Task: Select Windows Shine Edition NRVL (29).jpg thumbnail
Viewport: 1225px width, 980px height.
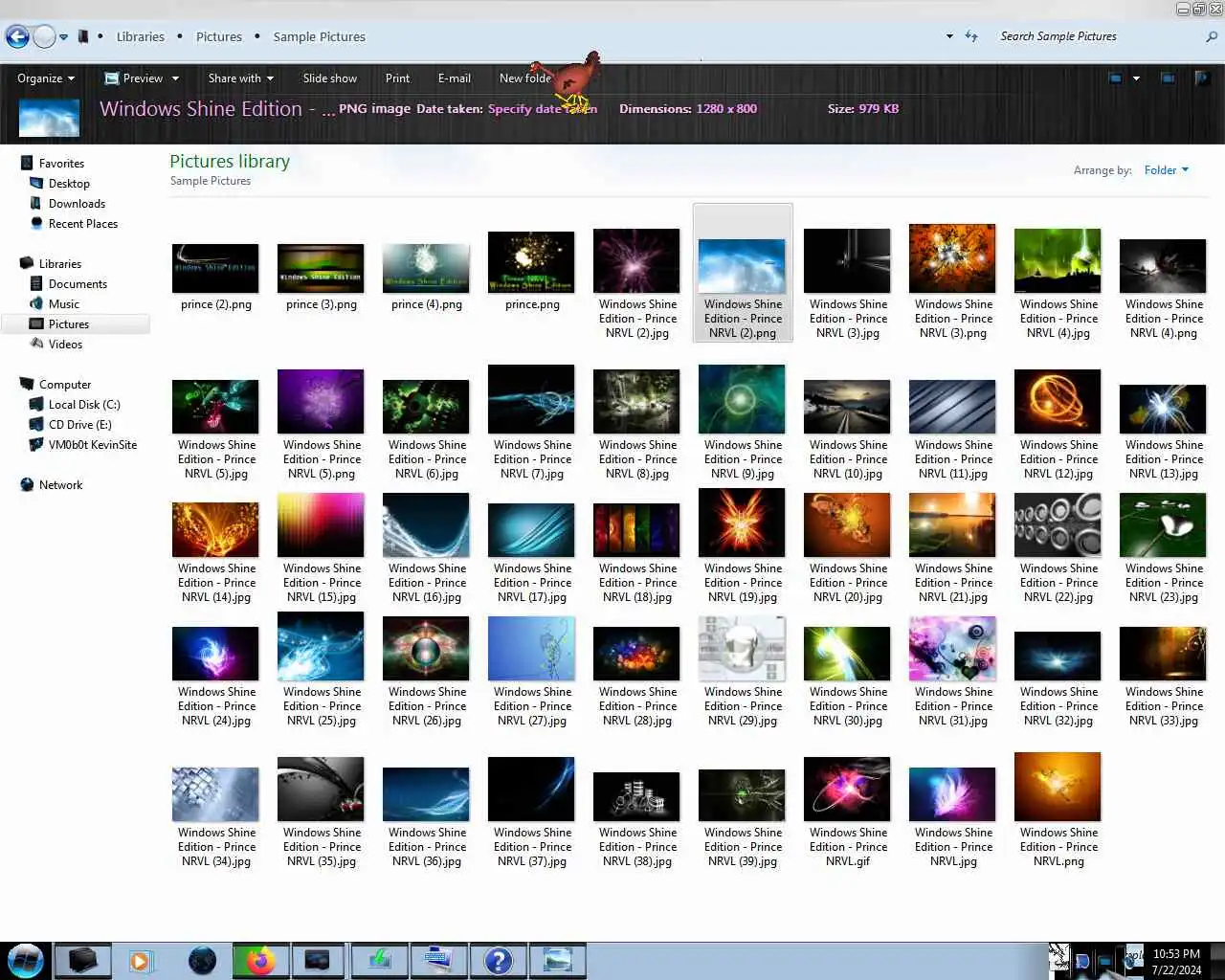Action: tap(742, 648)
